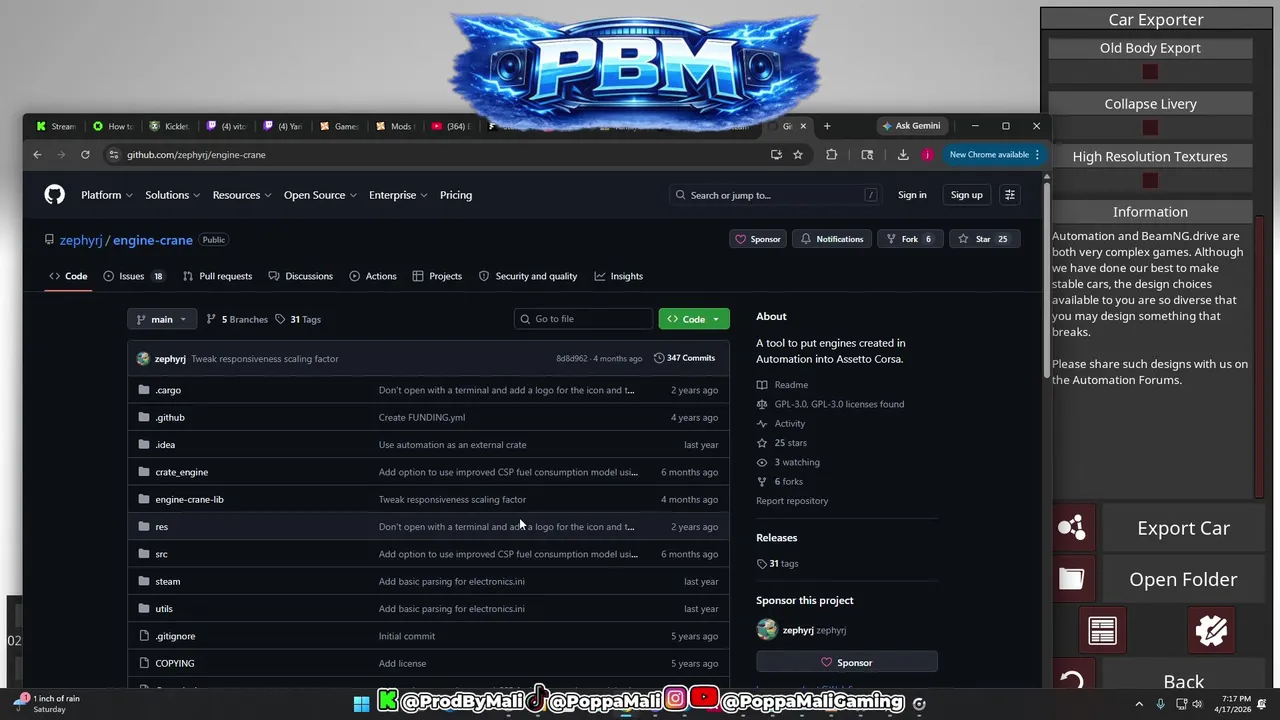Click the taskbar microphone icon
1280x720 pixels.
[1160, 704]
